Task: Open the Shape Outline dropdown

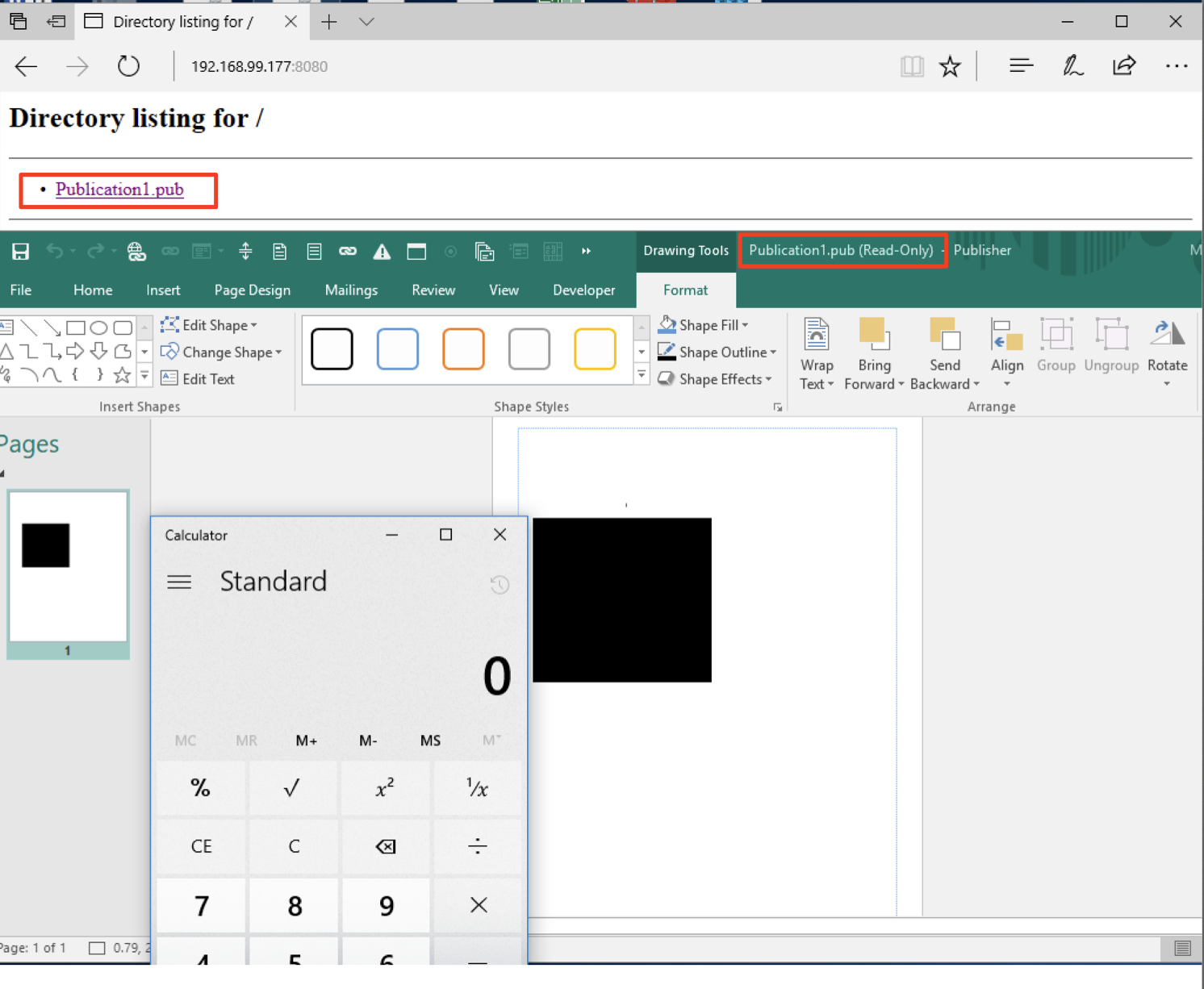Action: coord(773,353)
